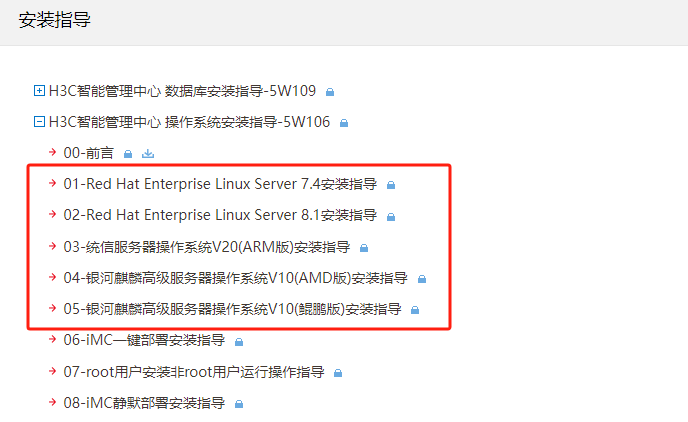The height and width of the screenshot is (422, 688).
Task: Open 04-银河麒麟高级服务器操作系统V10(AMD版)安装指导
Action: [236, 278]
